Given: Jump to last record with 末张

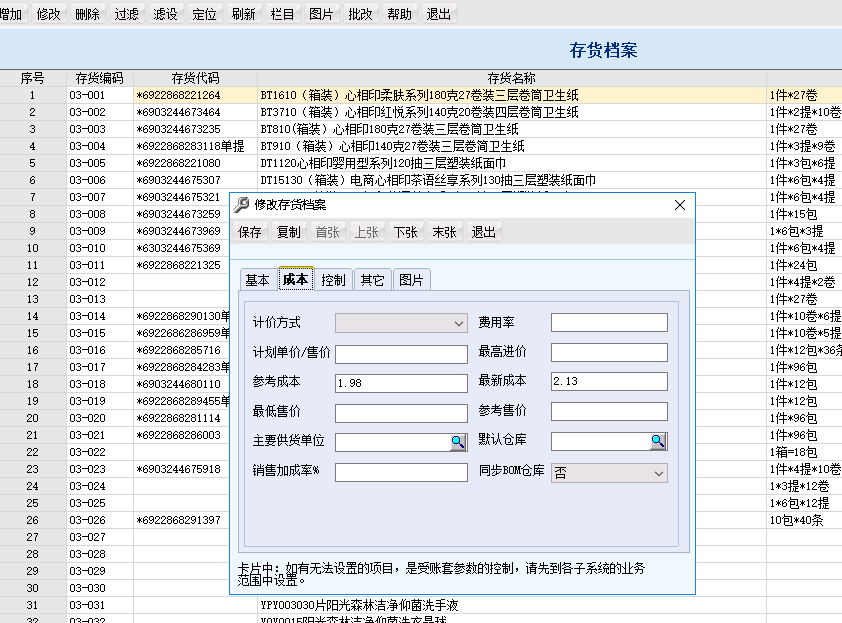Looking at the screenshot, I should point(445,232).
